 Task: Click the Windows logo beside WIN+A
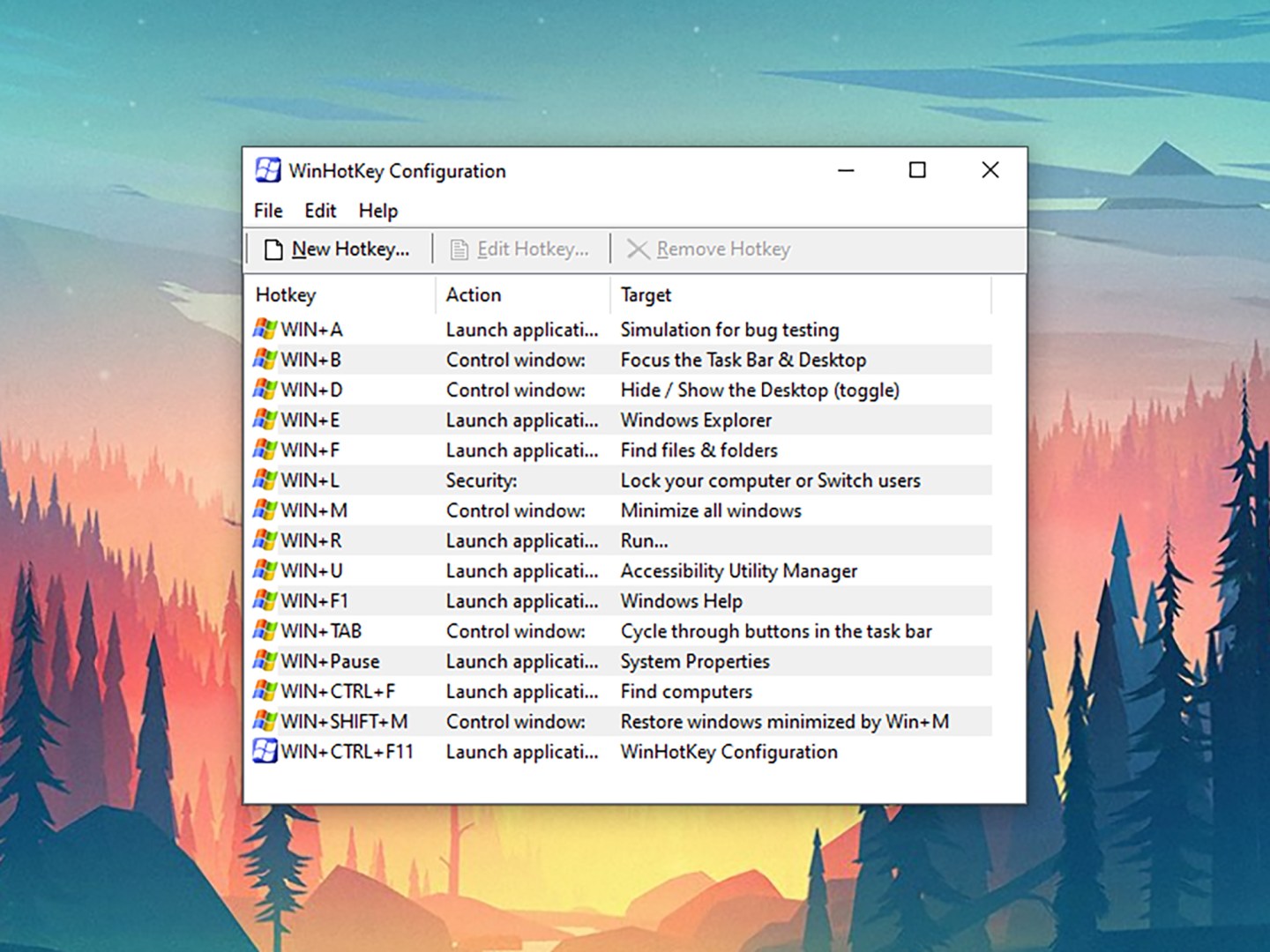264,329
